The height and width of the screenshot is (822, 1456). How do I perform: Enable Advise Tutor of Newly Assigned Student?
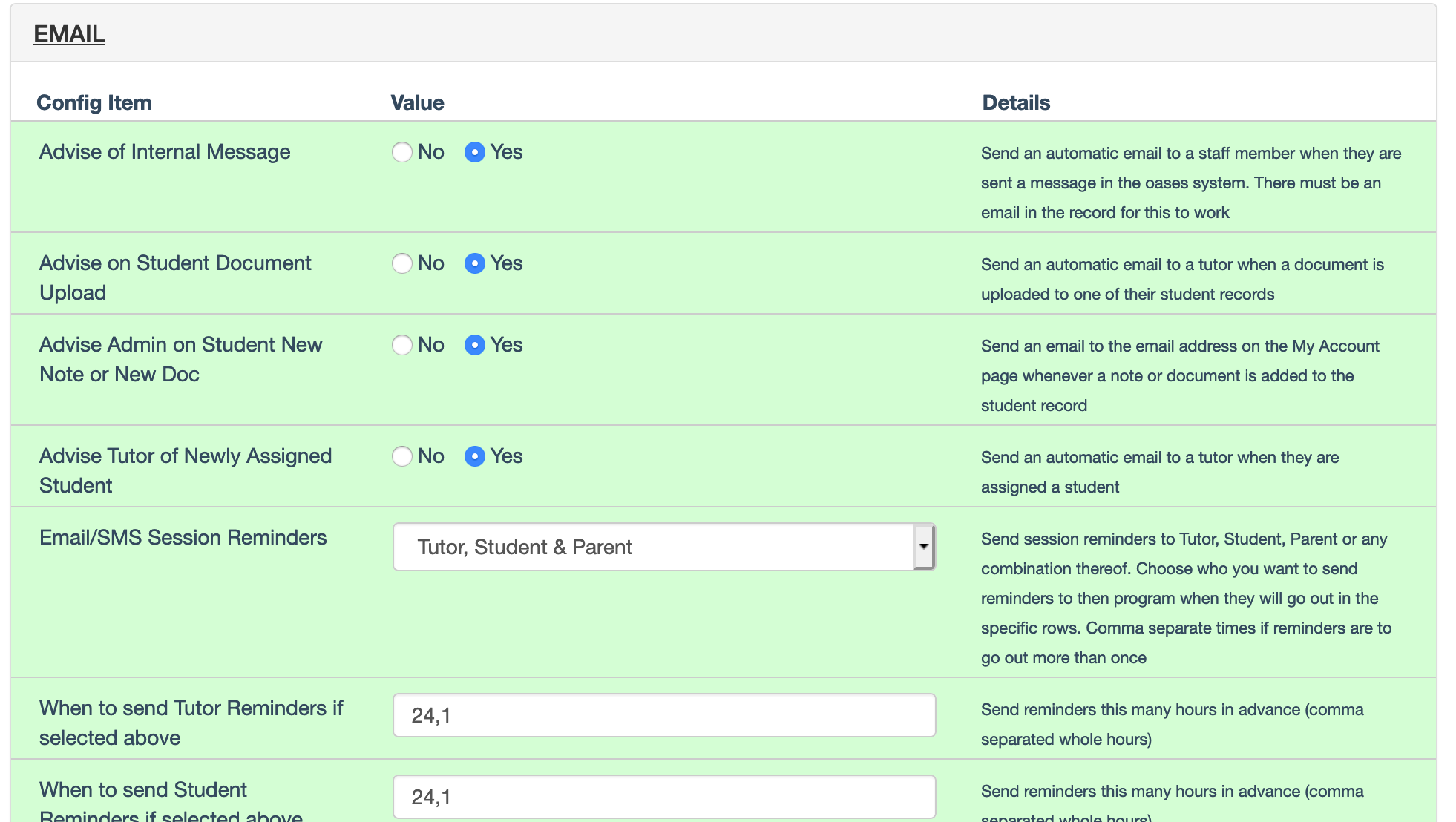475,456
